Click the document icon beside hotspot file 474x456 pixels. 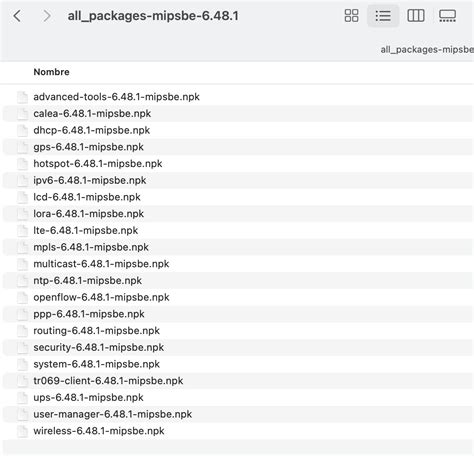point(22,164)
